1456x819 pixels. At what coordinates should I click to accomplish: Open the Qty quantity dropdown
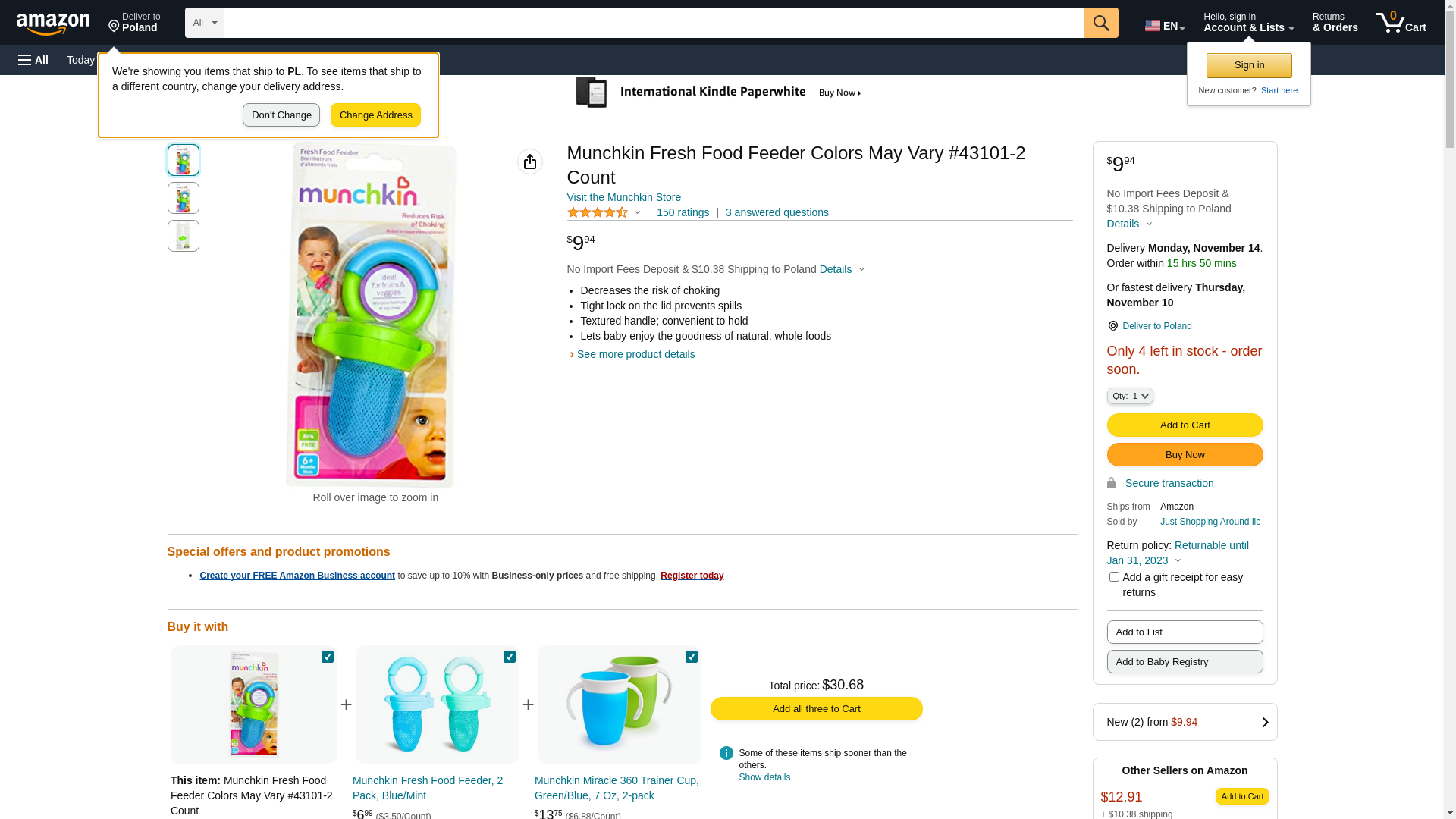tap(1130, 396)
